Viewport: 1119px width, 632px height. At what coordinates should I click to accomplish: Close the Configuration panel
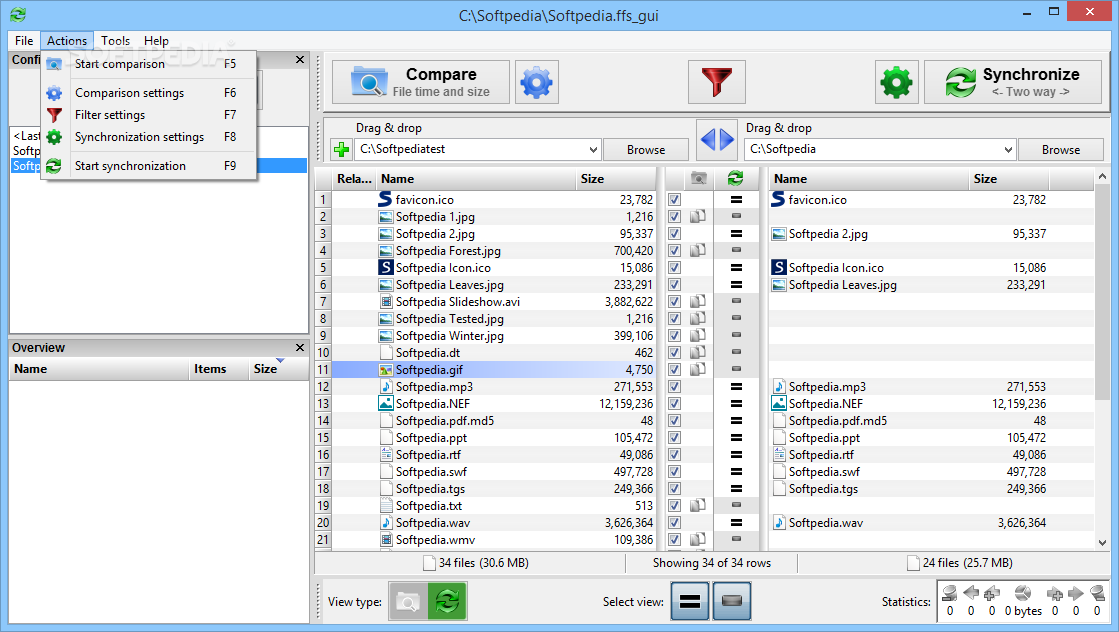point(300,60)
